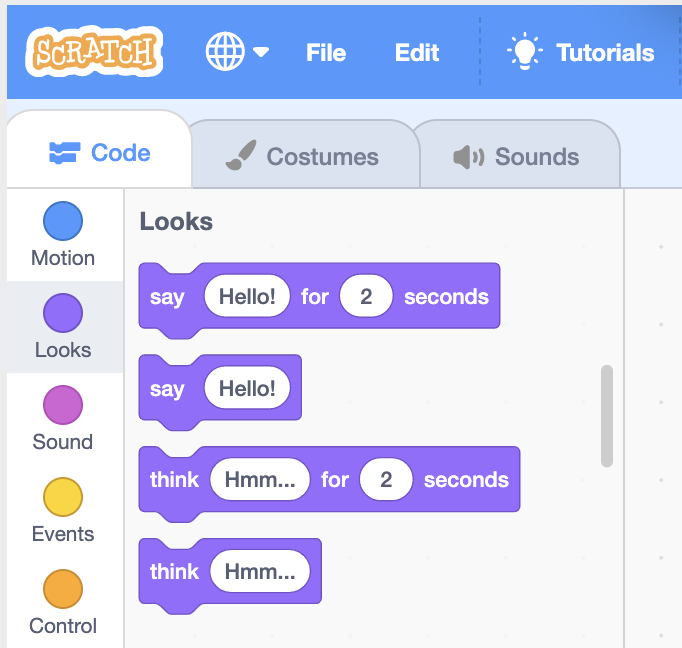Switch to the Costumes tab

pos(305,154)
